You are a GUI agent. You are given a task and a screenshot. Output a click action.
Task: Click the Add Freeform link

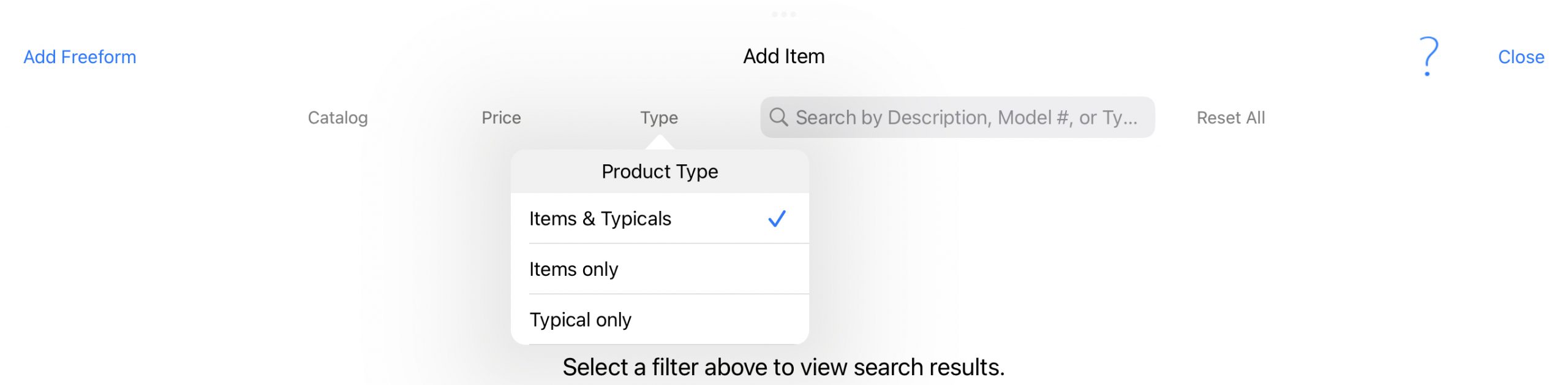[x=80, y=57]
